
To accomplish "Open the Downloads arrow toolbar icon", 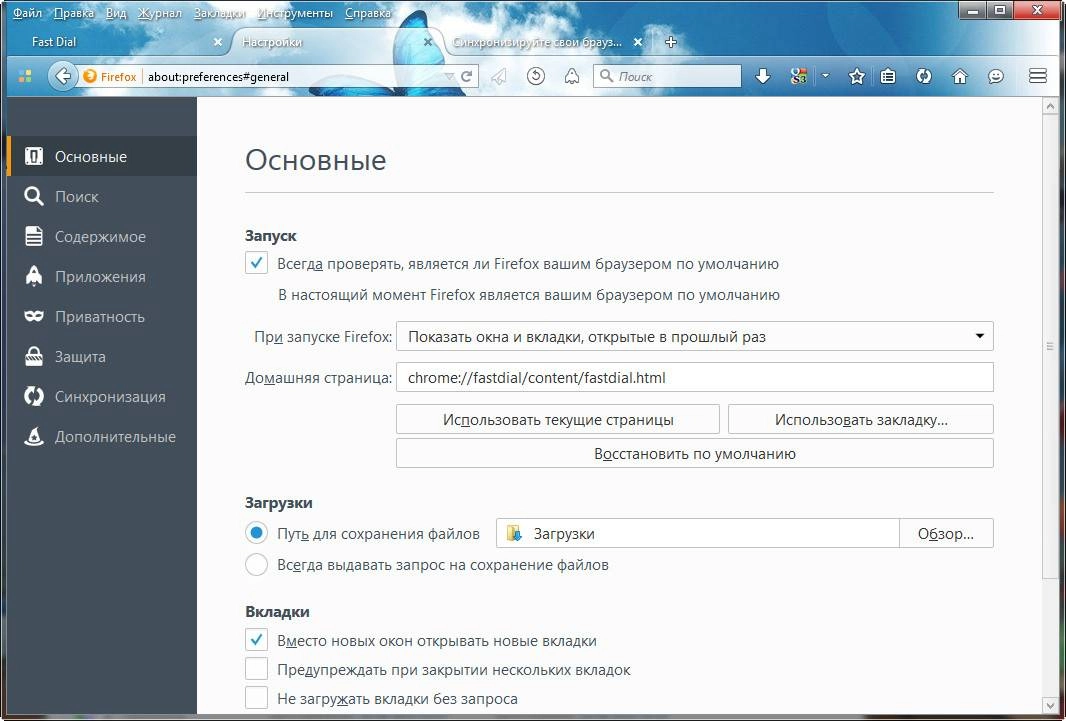I will click(x=763, y=77).
